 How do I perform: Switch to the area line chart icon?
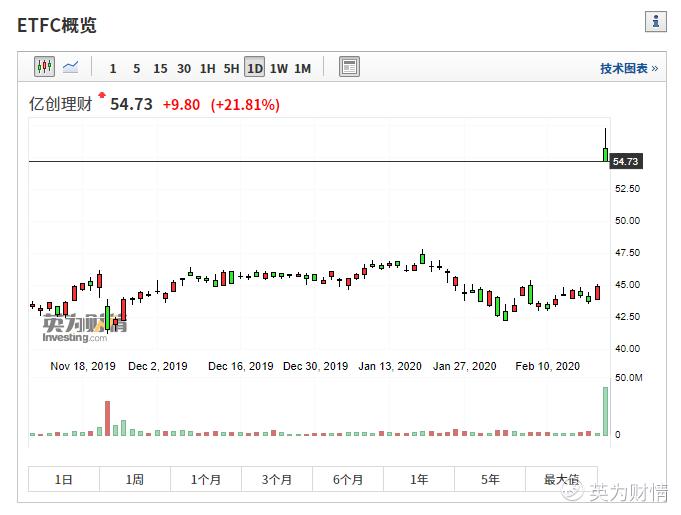pyautogui.click(x=70, y=67)
